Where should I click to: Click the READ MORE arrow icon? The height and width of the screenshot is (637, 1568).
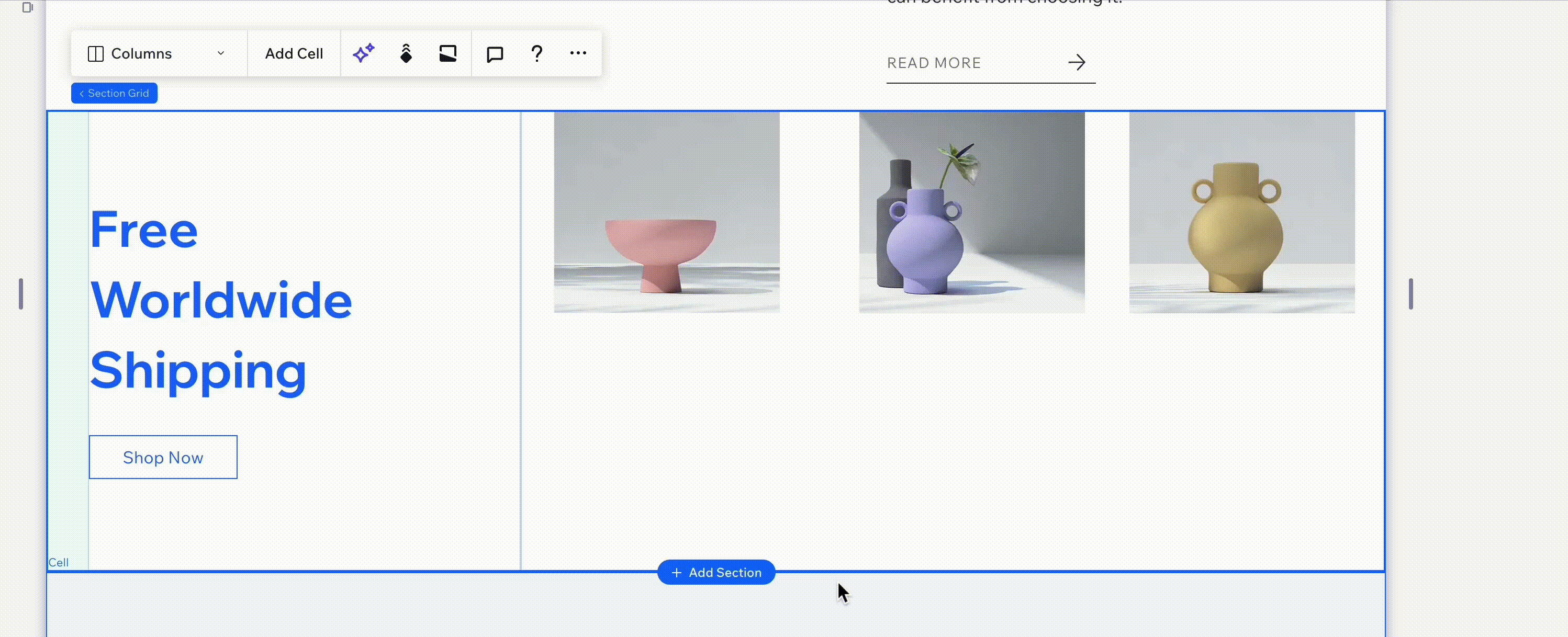click(x=1076, y=62)
